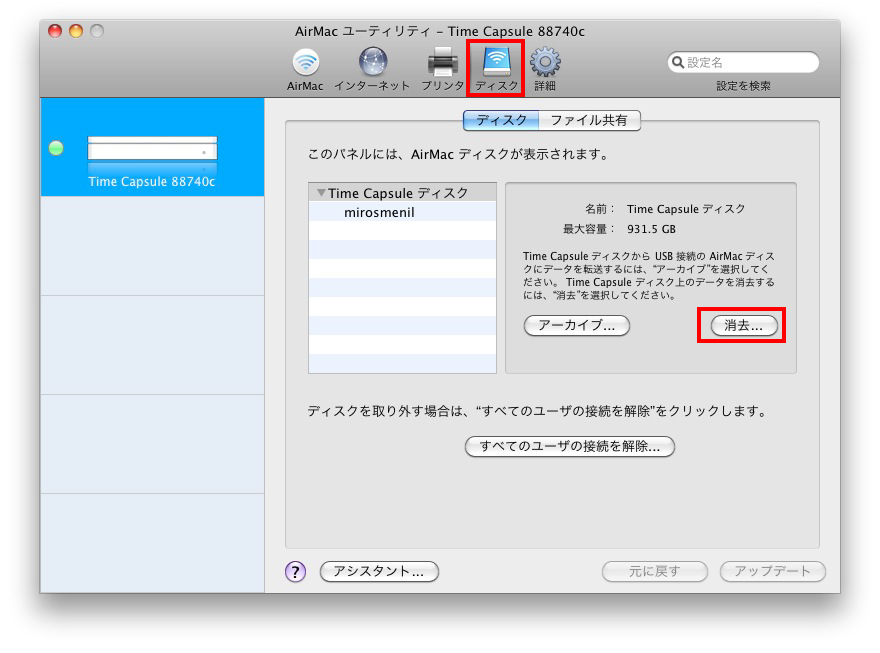This screenshot has width=880, height=653.
Task: Click the 名前 Time Capsule ディスク value
Action: click(x=686, y=209)
